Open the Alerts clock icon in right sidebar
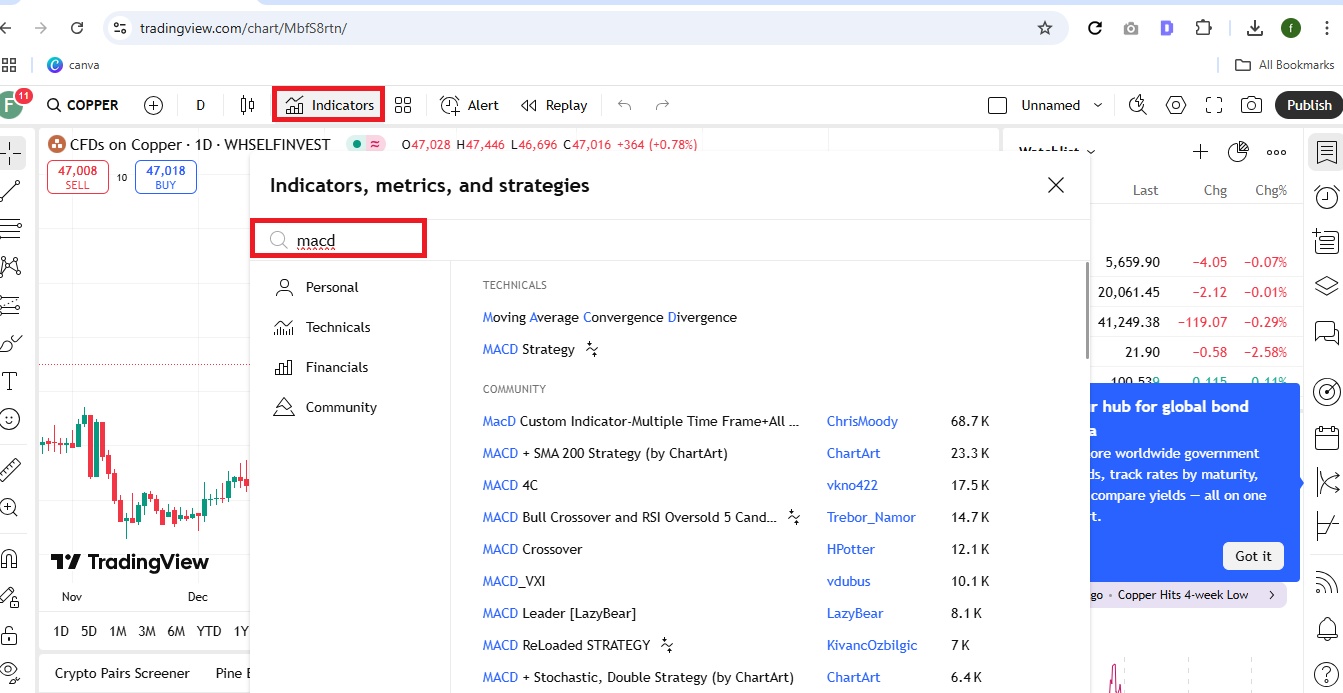Viewport: 1343px width, 693px height. tap(1327, 197)
